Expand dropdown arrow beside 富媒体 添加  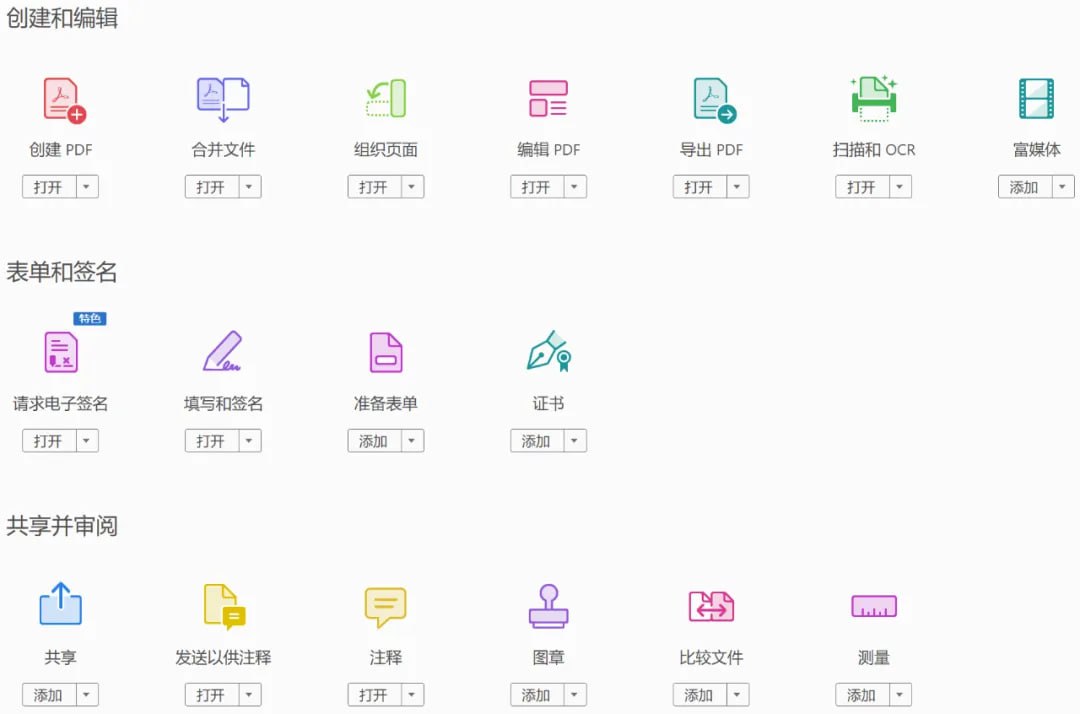pyautogui.click(x=1062, y=187)
